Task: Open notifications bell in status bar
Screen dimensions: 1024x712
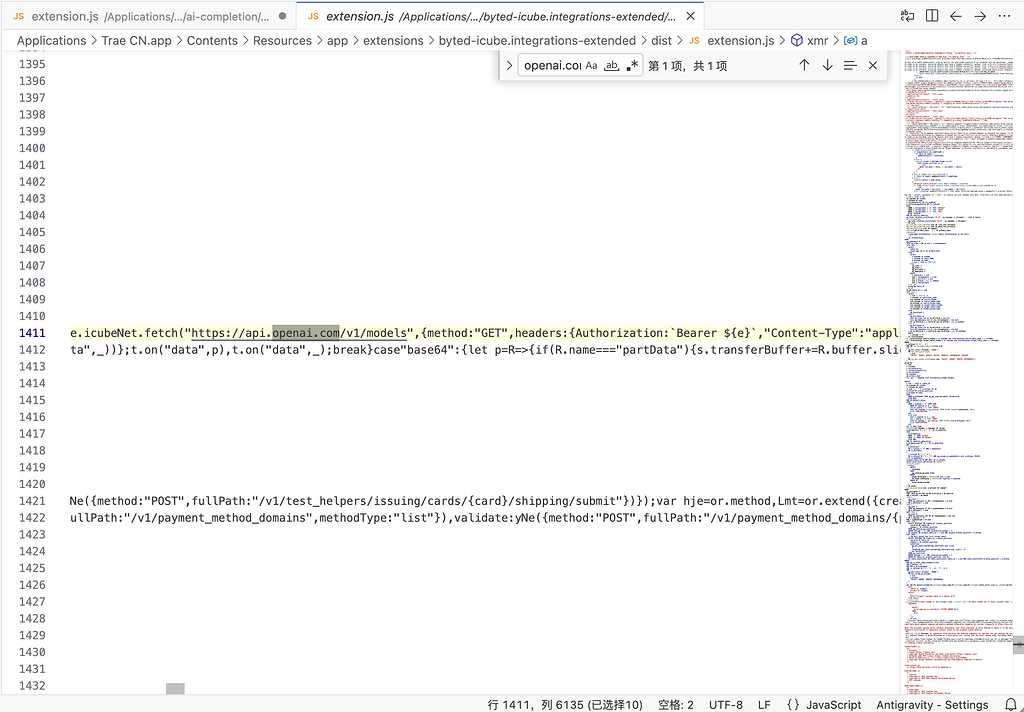Action: click(1010, 705)
